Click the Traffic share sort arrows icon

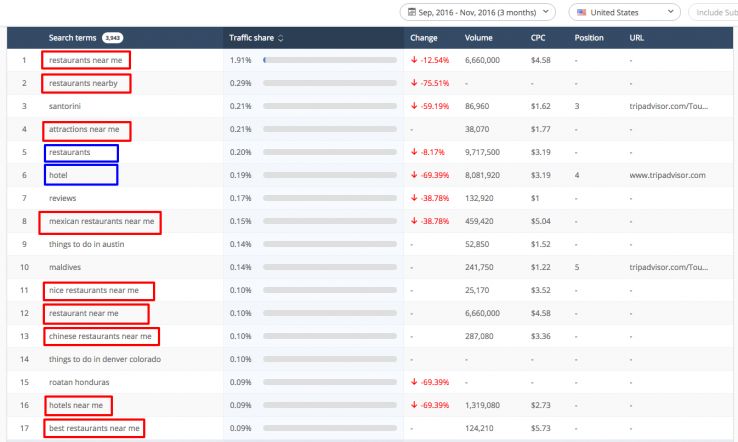(x=281, y=38)
